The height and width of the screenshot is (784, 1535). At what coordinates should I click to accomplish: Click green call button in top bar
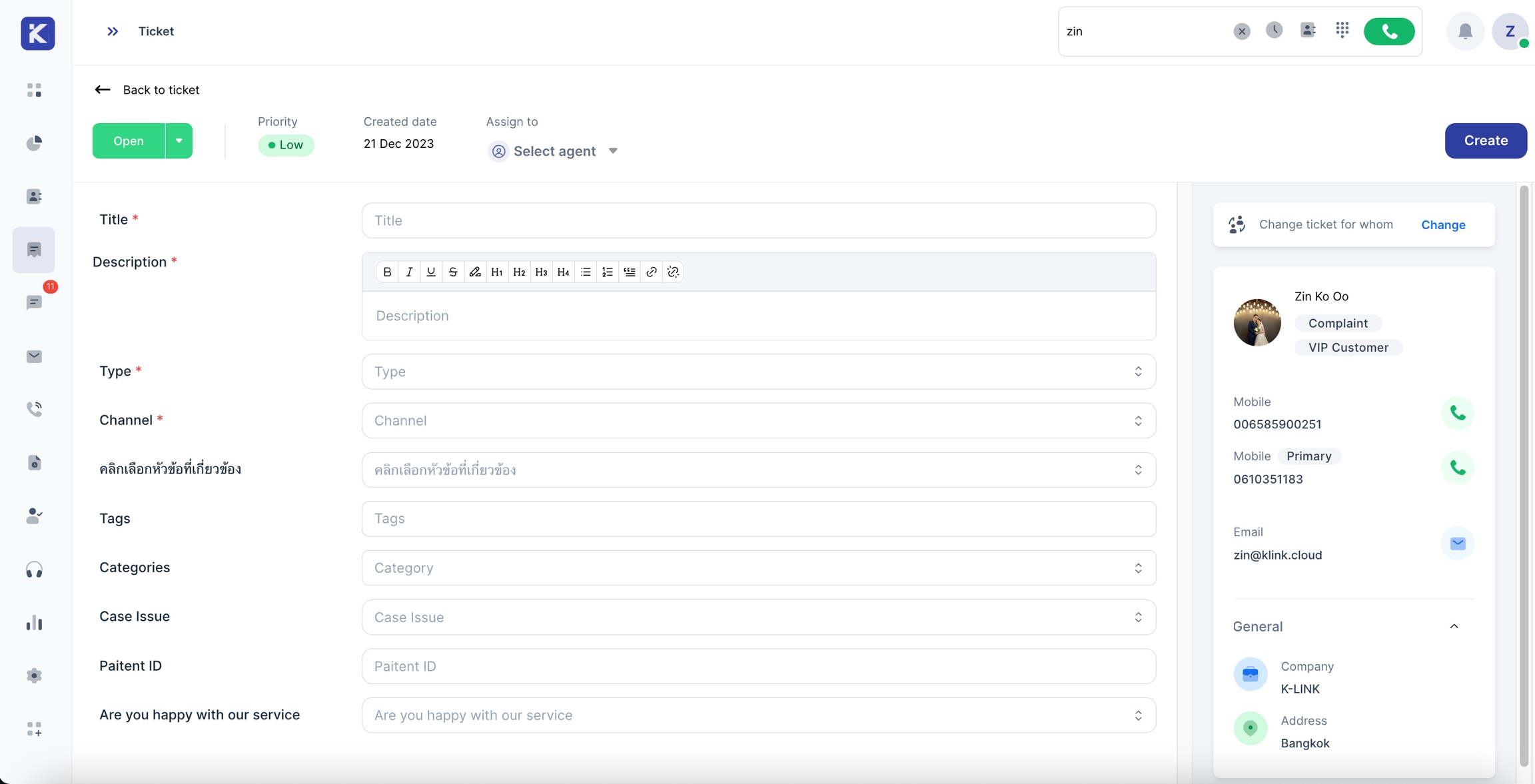click(x=1389, y=31)
